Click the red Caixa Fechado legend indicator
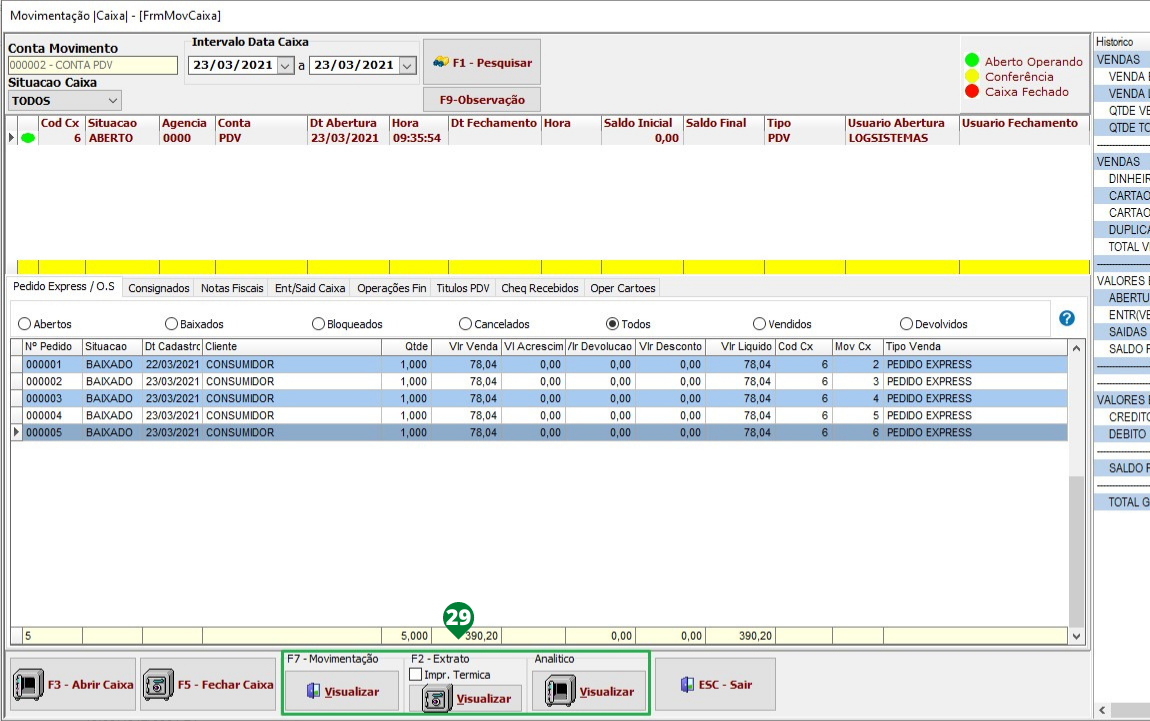This screenshot has height=721, width=1150. tap(972, 92)
